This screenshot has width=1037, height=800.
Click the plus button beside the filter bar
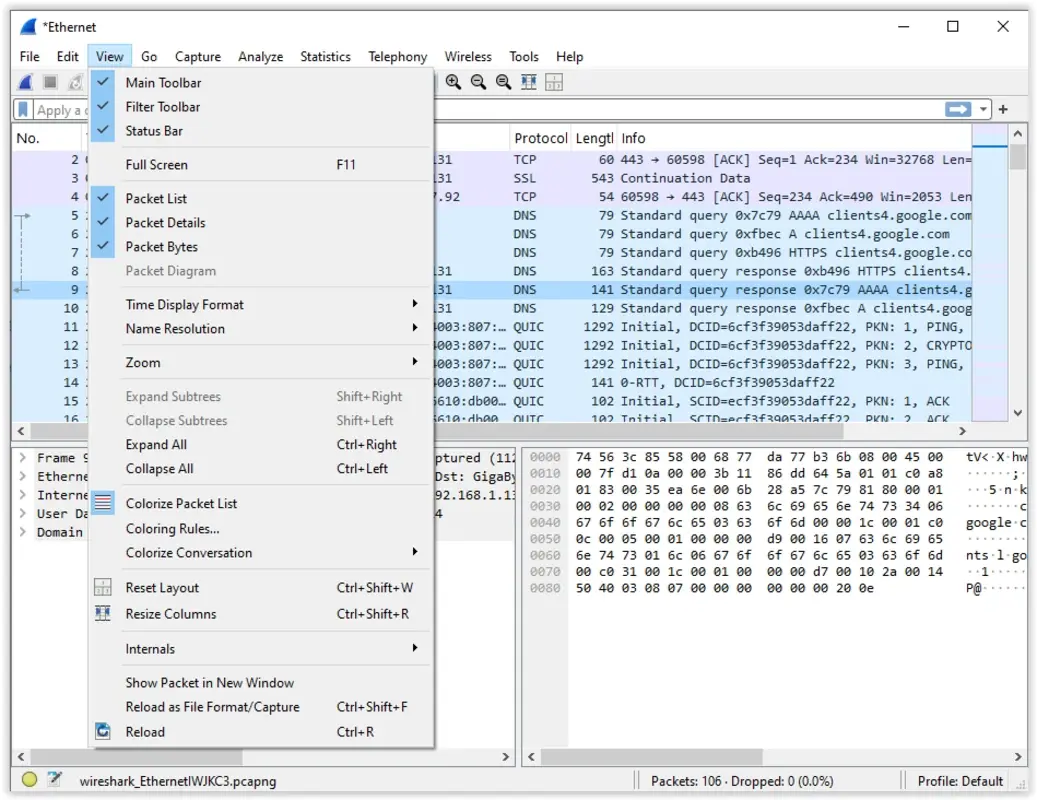(x=1001, y=110)
